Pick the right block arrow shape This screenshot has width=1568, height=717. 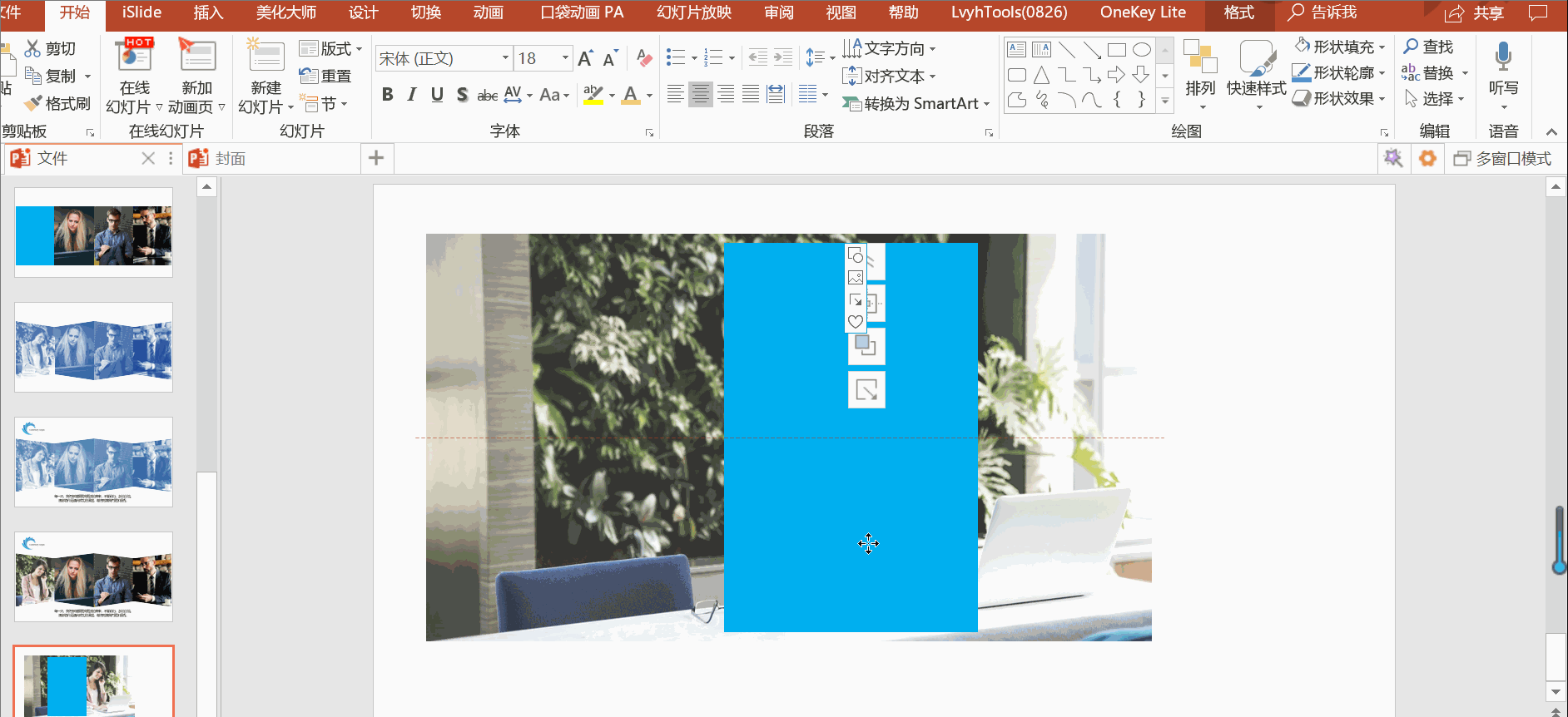pyautogui.click(x=1116, y=75)
